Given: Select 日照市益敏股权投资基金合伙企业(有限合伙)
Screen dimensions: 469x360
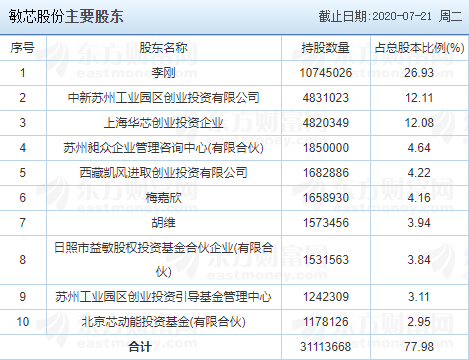Looking at the screenshot, I should (163, 260).
